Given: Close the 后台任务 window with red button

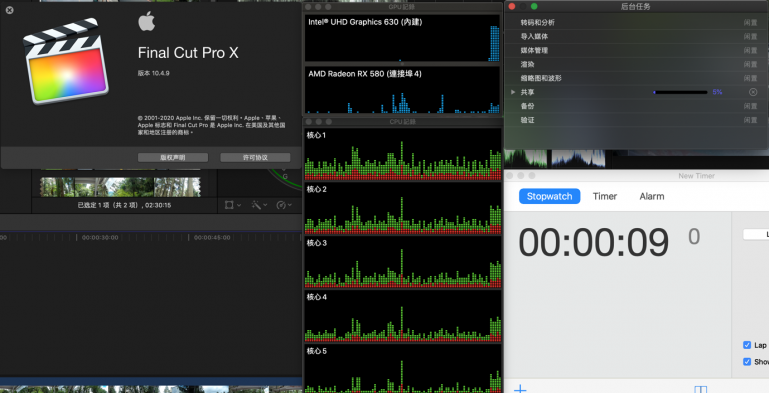Looking at the screenshot, I should tap(512, 6).
